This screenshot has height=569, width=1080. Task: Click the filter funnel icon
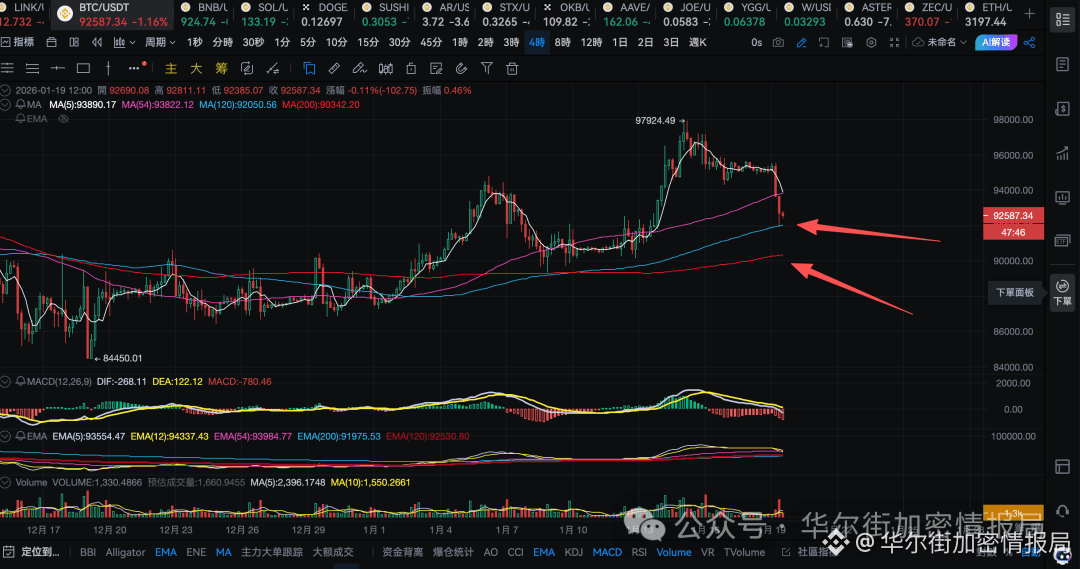pos(487,68)
